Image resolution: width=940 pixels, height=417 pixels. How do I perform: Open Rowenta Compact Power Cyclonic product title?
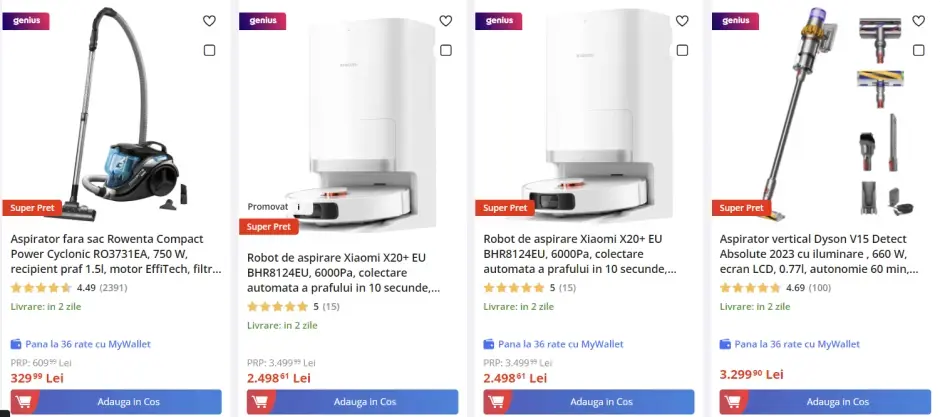[116, 254]
